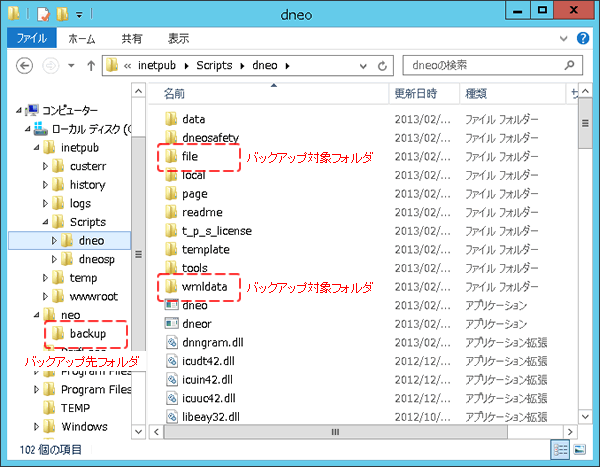Sort by 更新日時 column header
The width and height of the screenshot is (600, 467).
pyautogui.click(x=418, y=94)
